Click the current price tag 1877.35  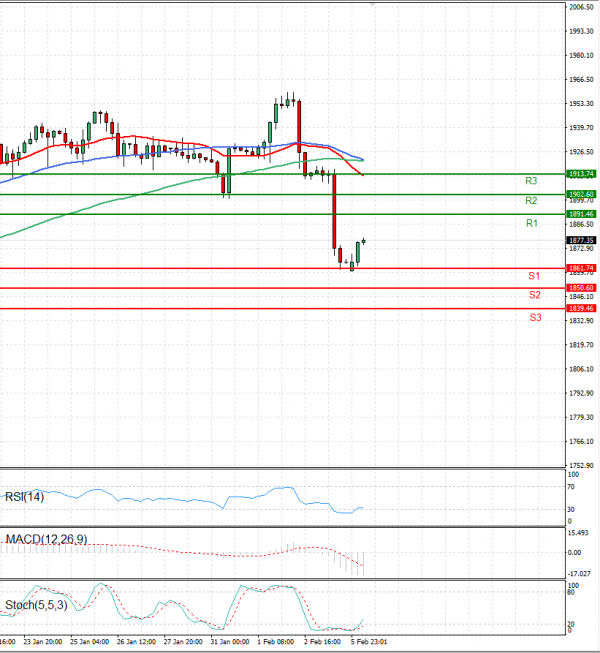click(581, 240)
